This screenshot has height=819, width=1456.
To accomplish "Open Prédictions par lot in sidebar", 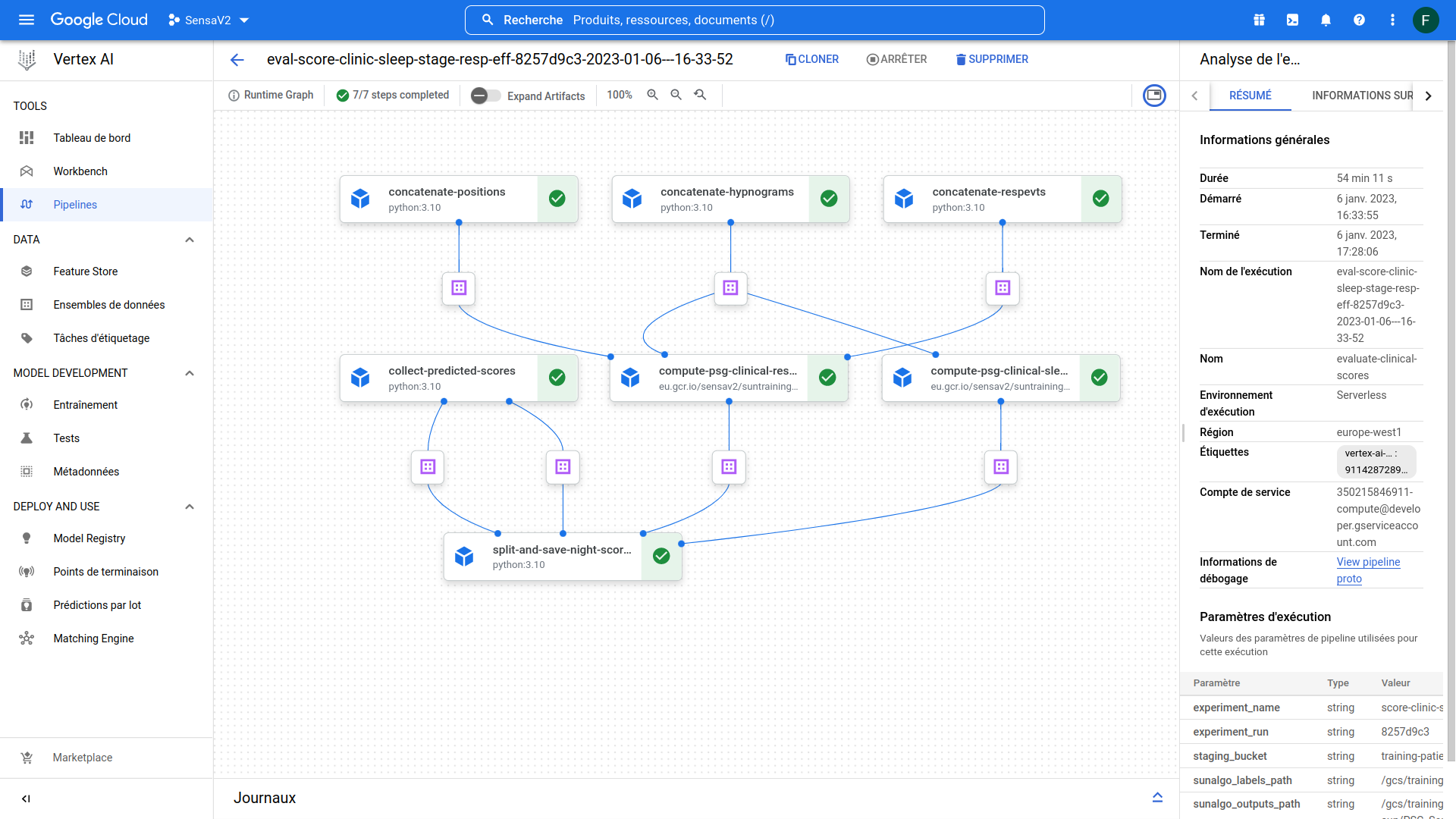I will point(106,605).
